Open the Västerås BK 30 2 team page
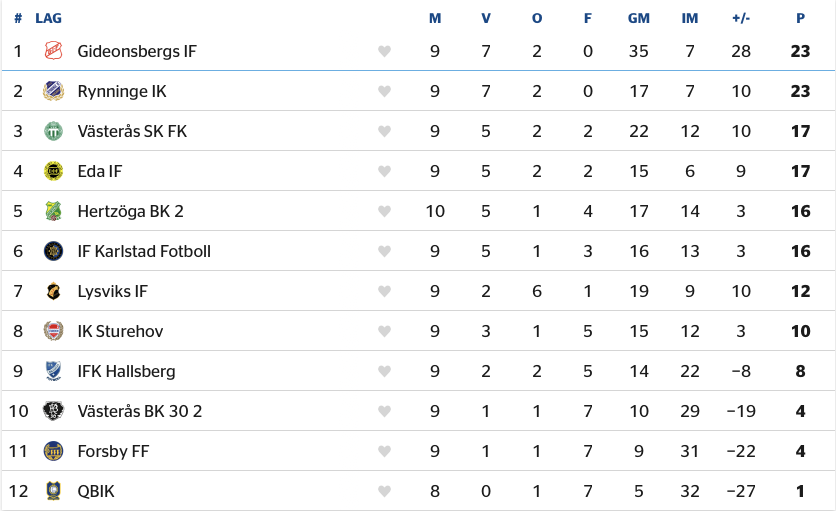Viewport: 836px width, 511px height. 140,411
